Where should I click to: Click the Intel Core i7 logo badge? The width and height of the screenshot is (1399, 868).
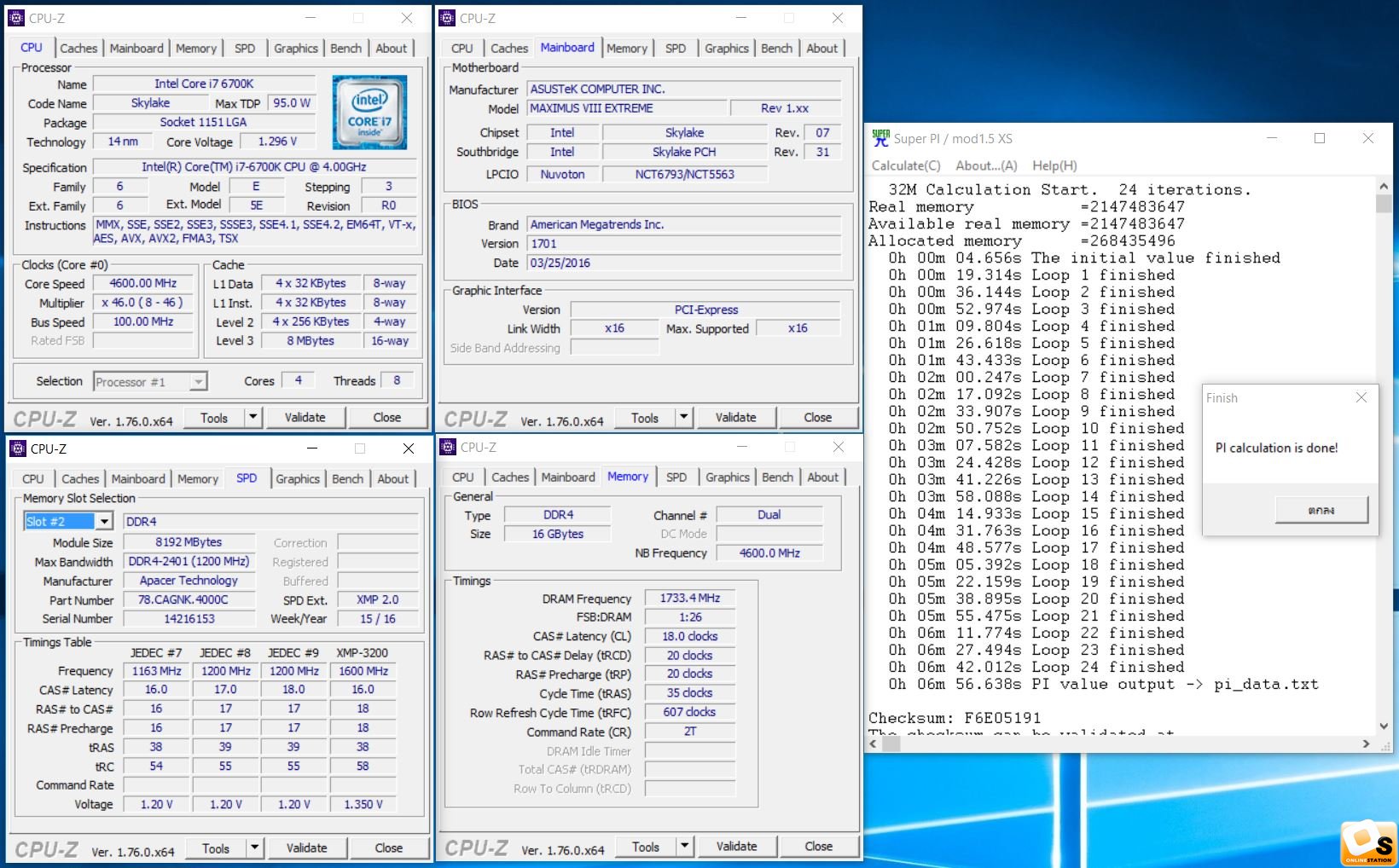point(369,113)
